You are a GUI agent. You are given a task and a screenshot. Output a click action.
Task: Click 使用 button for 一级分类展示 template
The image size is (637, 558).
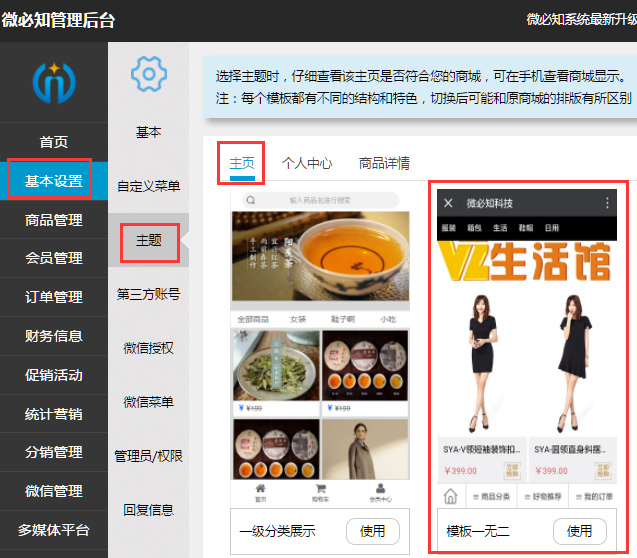[373, 531]
